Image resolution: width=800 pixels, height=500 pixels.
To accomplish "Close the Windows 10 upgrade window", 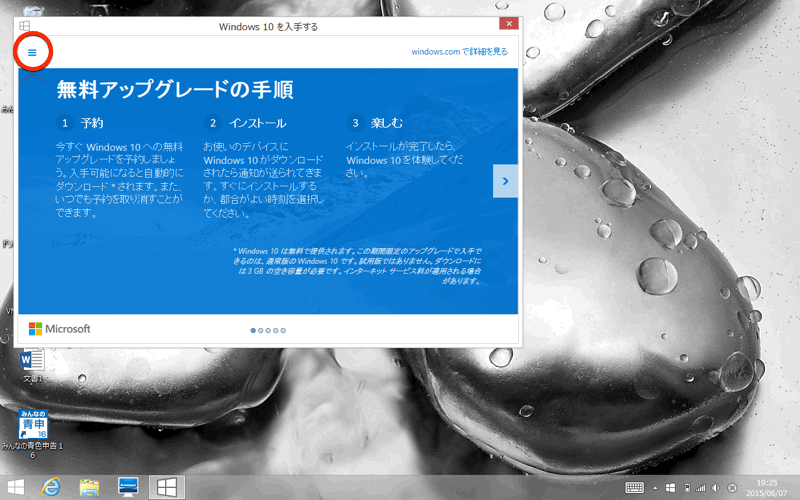I will pyautogui.click(x=509, y=24).
